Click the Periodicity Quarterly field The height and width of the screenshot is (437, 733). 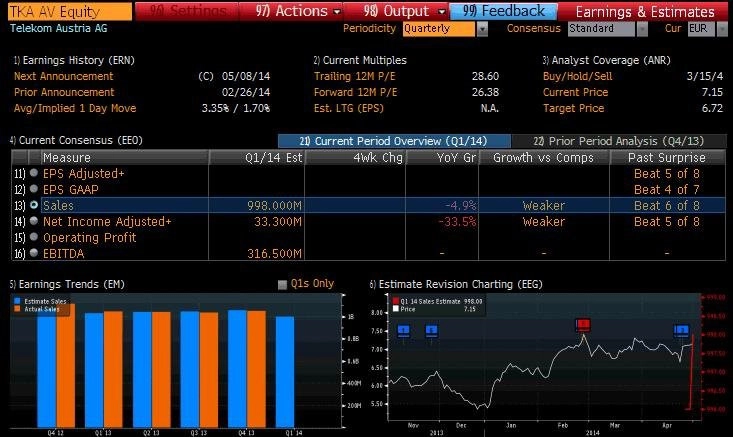(439, 29)
